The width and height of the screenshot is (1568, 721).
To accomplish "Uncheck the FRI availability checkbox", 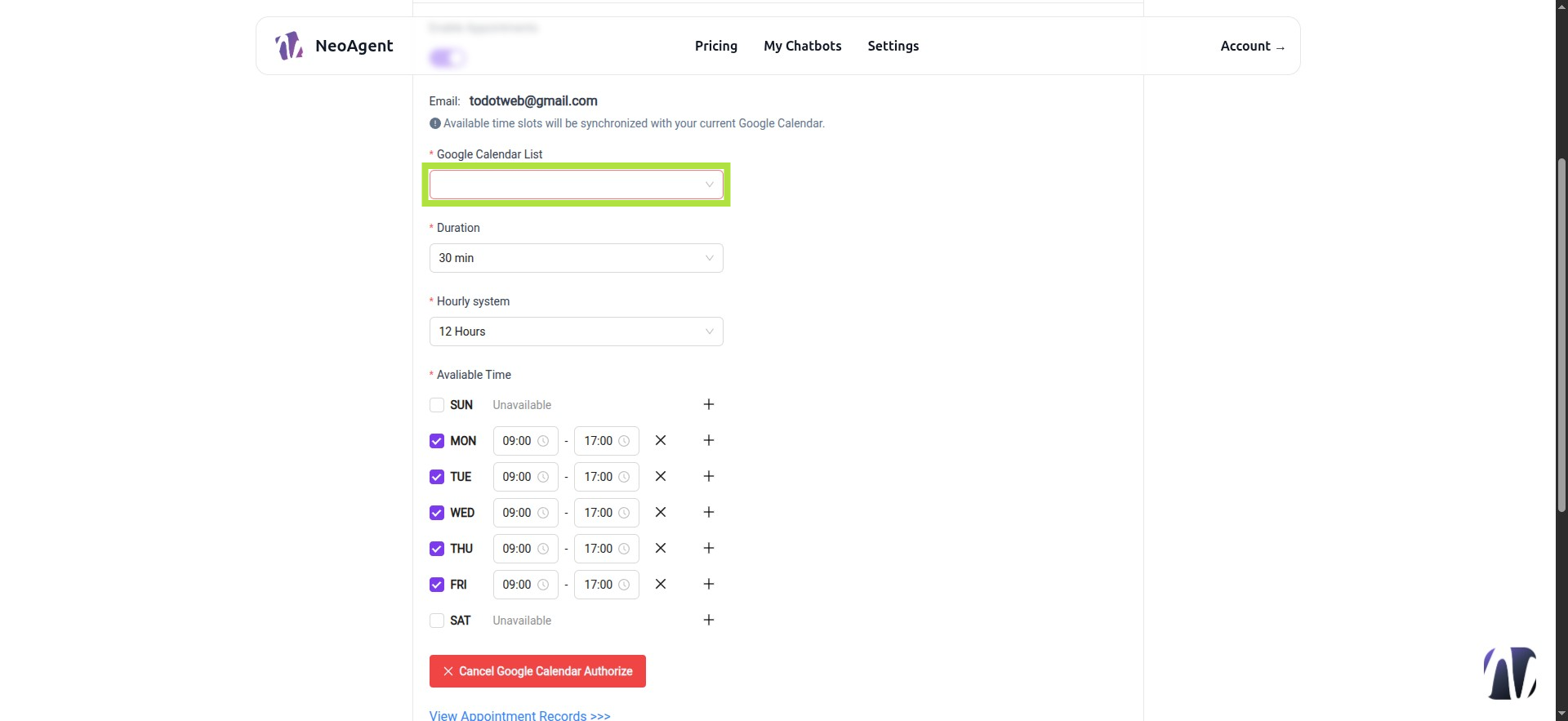I will click(x=437, y=585).
